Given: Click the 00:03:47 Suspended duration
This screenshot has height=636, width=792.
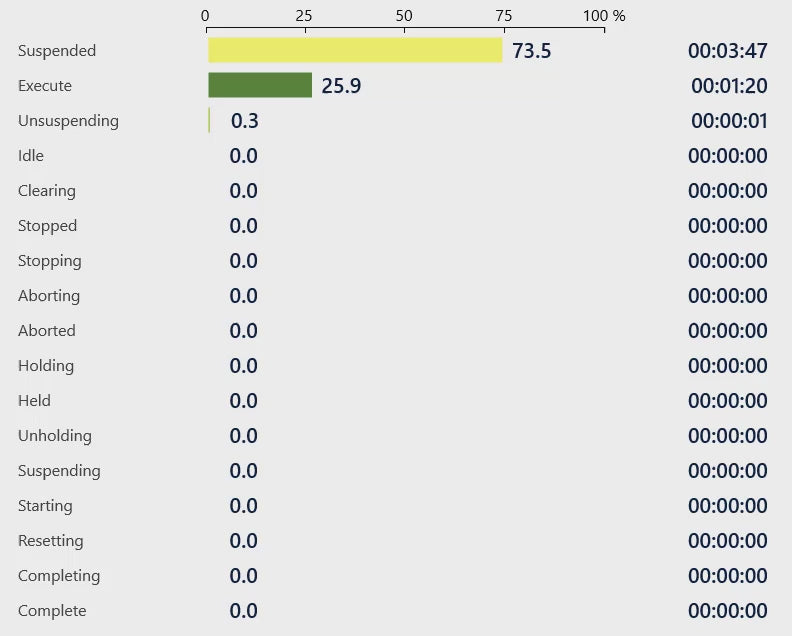Looking at the screenshot, I should (727, 51).
